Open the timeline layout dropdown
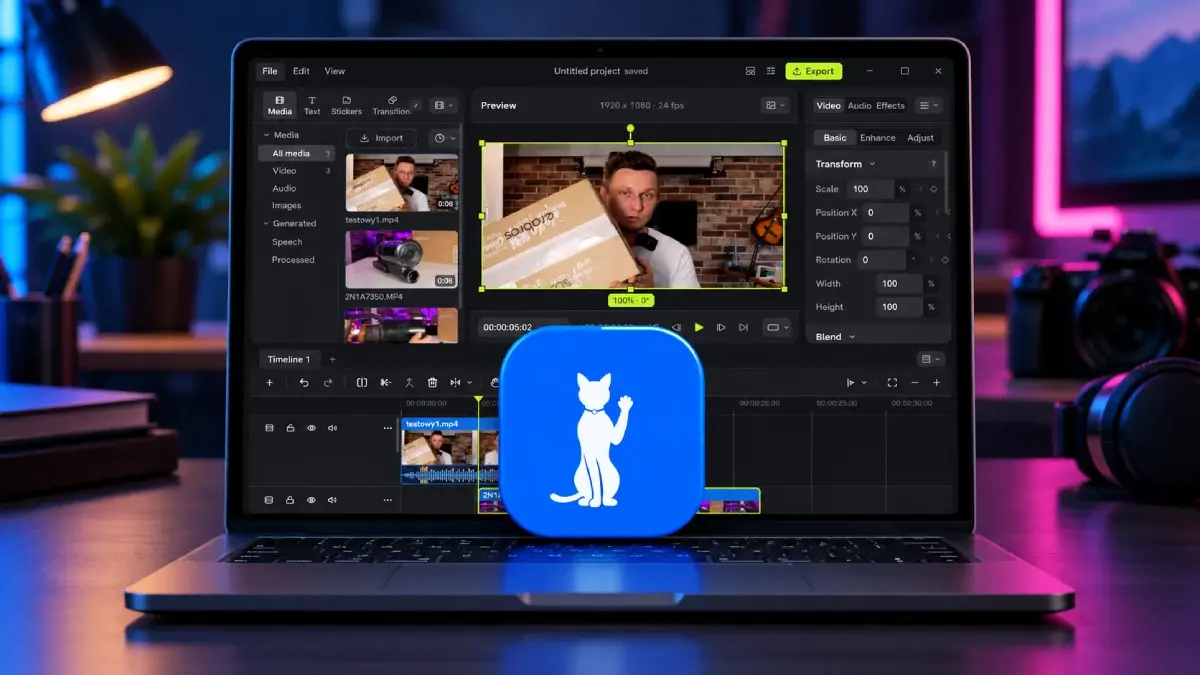This screenshot has width=1200, height=675. (x=931, y=359)
